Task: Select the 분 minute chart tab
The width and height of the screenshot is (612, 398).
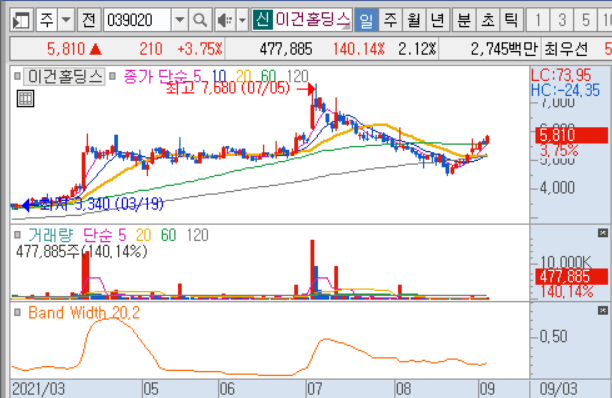Action: [464, 20]
